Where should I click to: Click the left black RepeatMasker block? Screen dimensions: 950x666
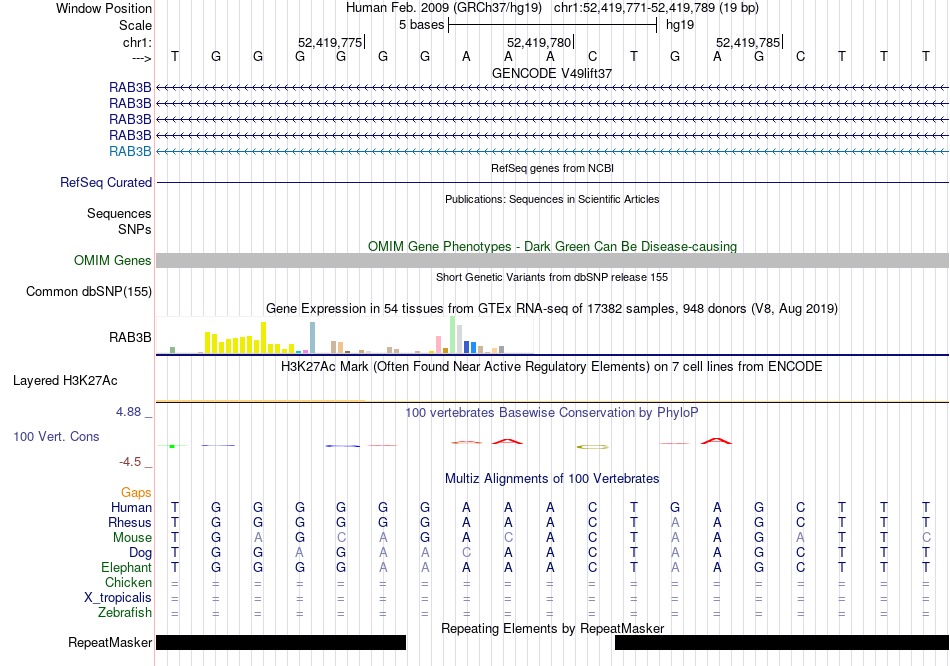(281, 642)
